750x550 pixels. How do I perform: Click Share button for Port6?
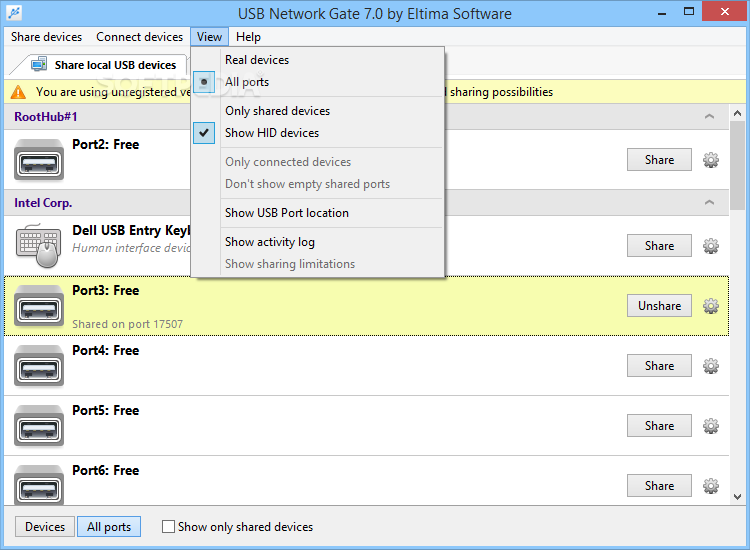tap(659, 486)
